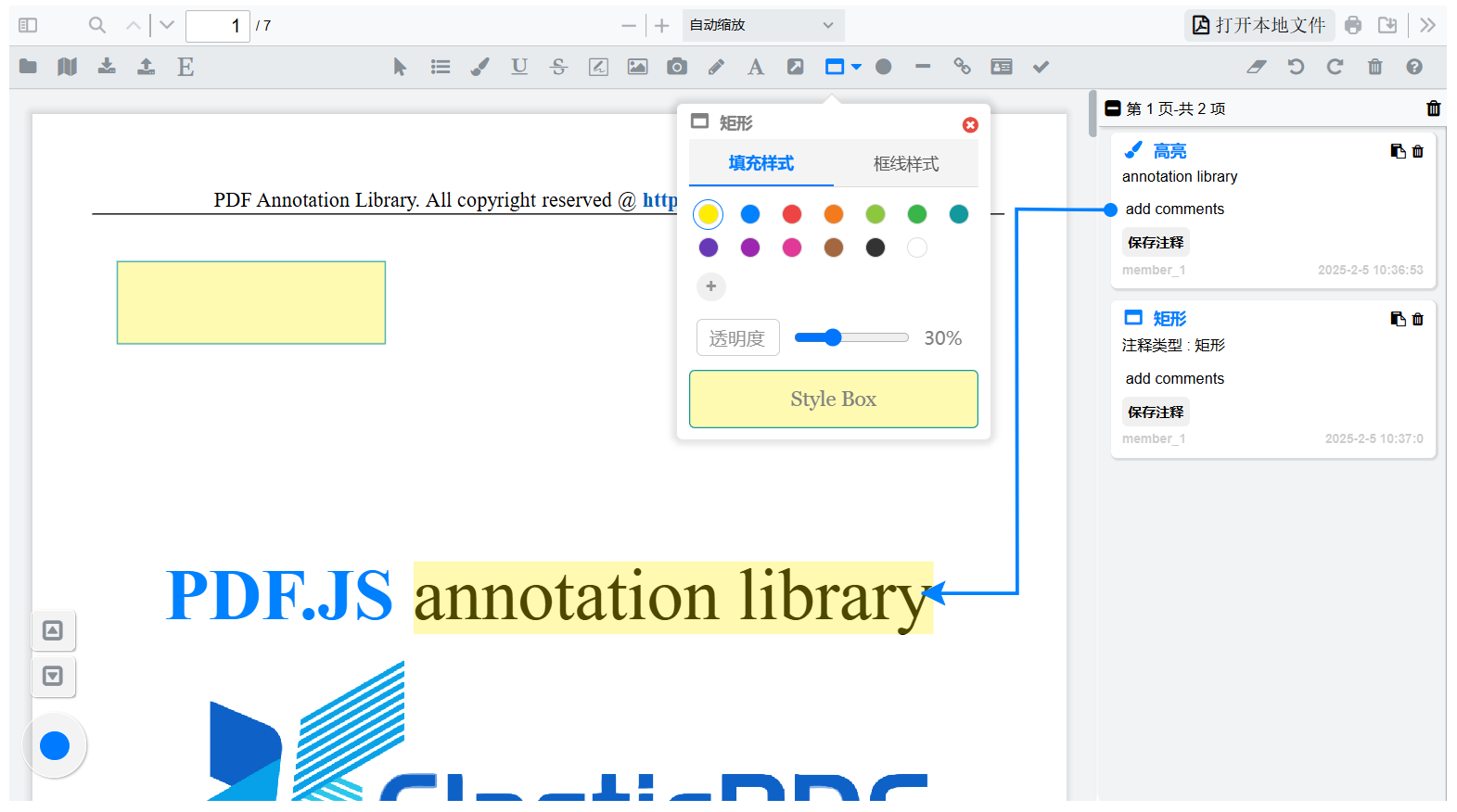The height and width of the screenshot is (812, 1457).
Task: Choose the strikethrough annotation tool
Action: pos(558,67)
